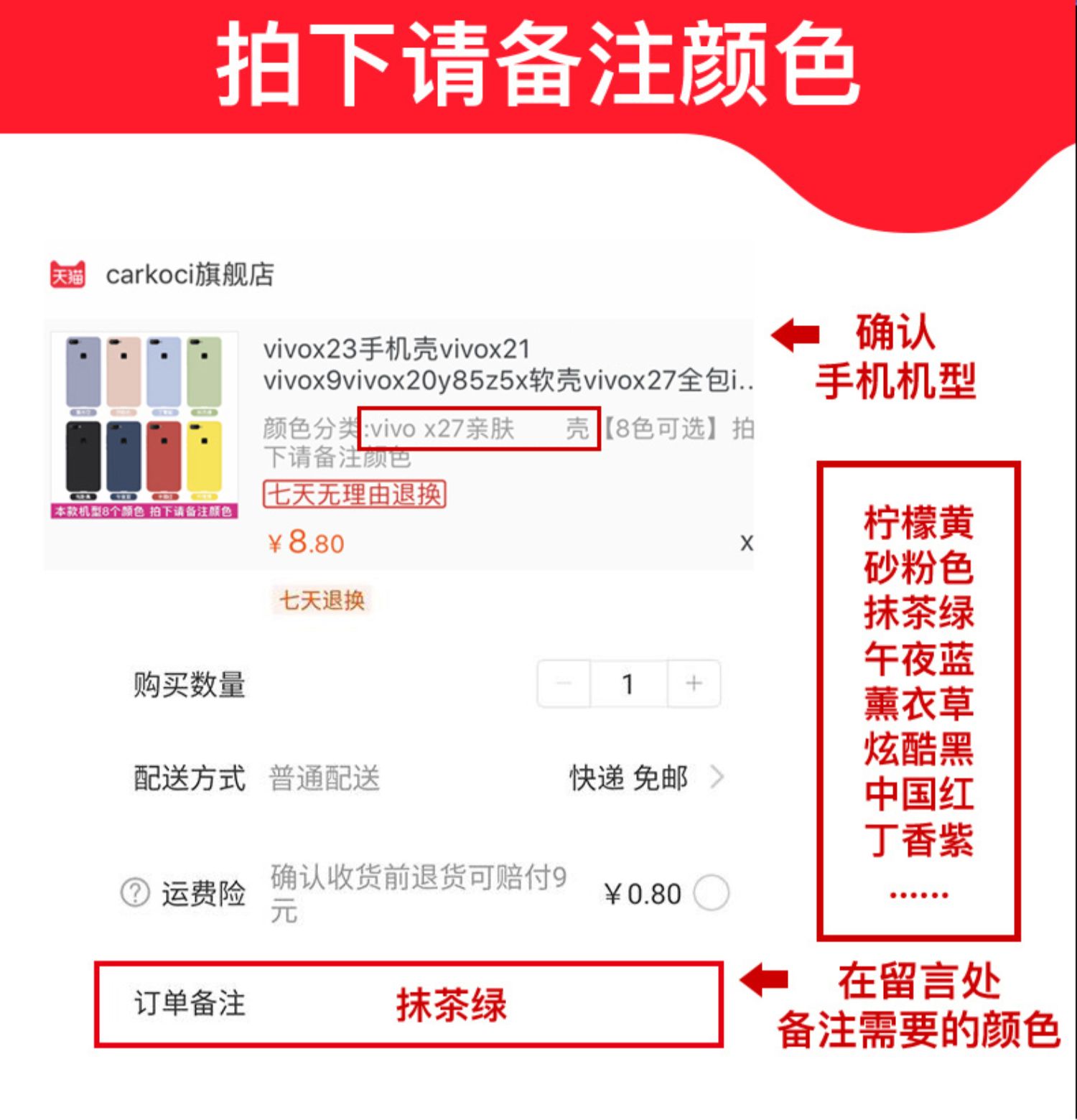This screenshot has width=1077, height=1120.
Task: Open the carkoci旗舰店 store name
Action: 190,274
